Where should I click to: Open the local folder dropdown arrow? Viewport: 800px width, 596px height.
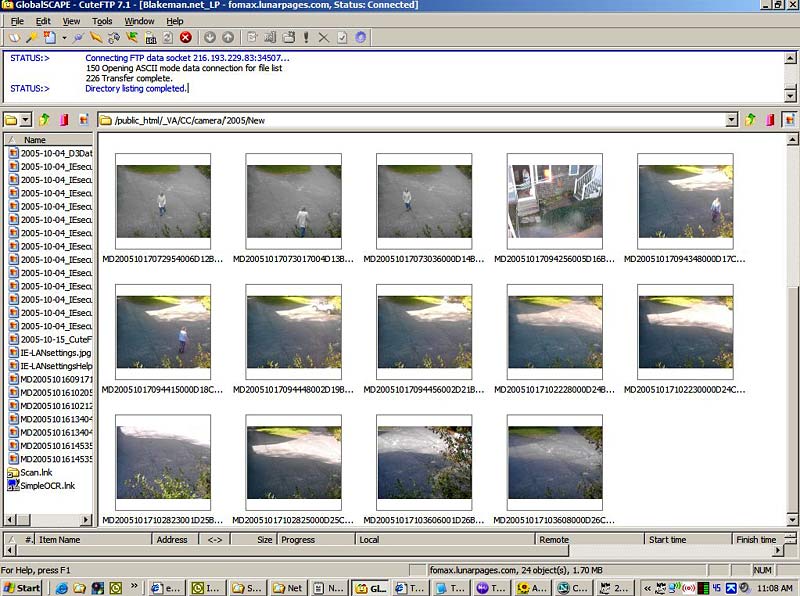pos(27,120)
